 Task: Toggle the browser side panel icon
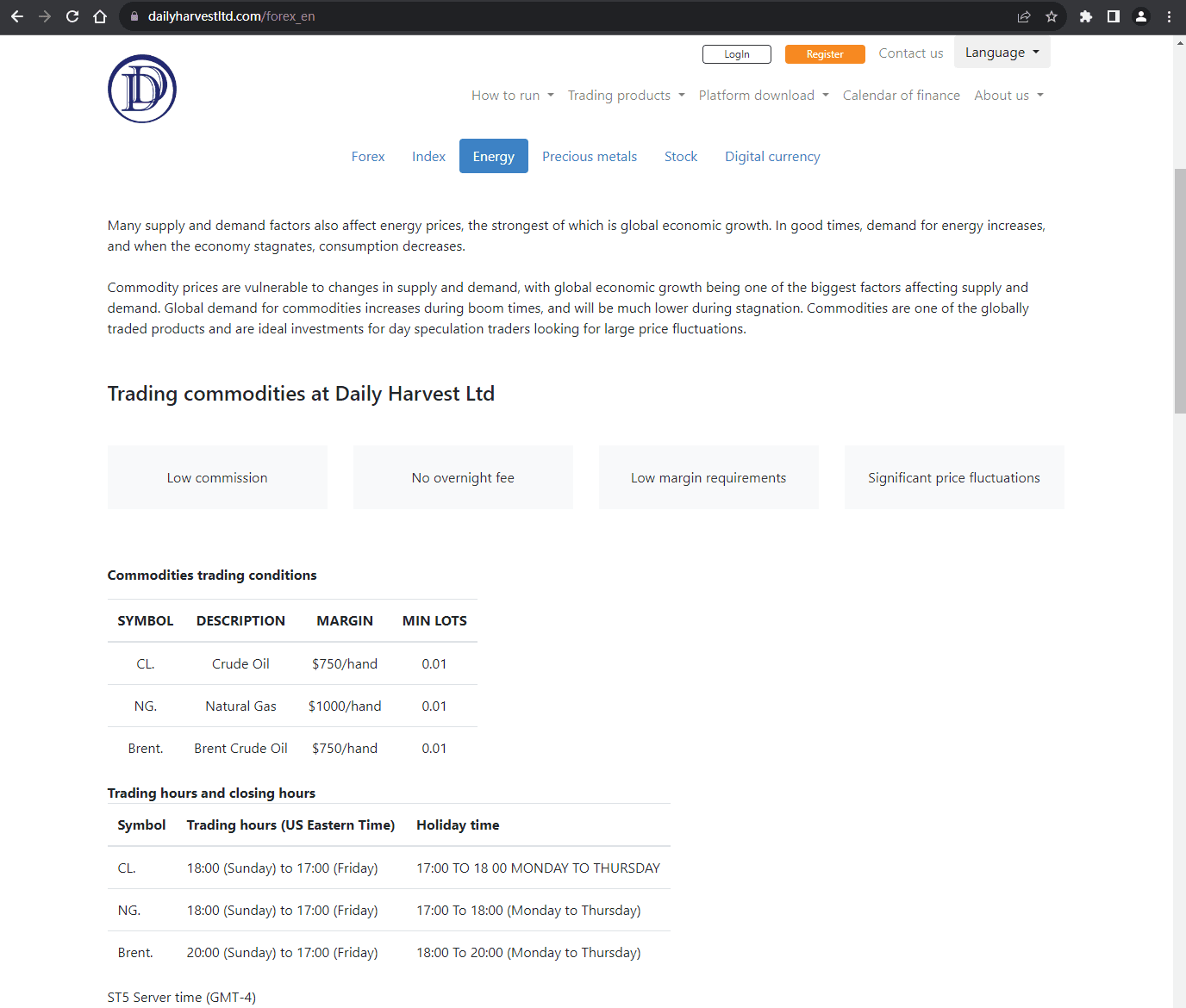(x=1114, y=16)
